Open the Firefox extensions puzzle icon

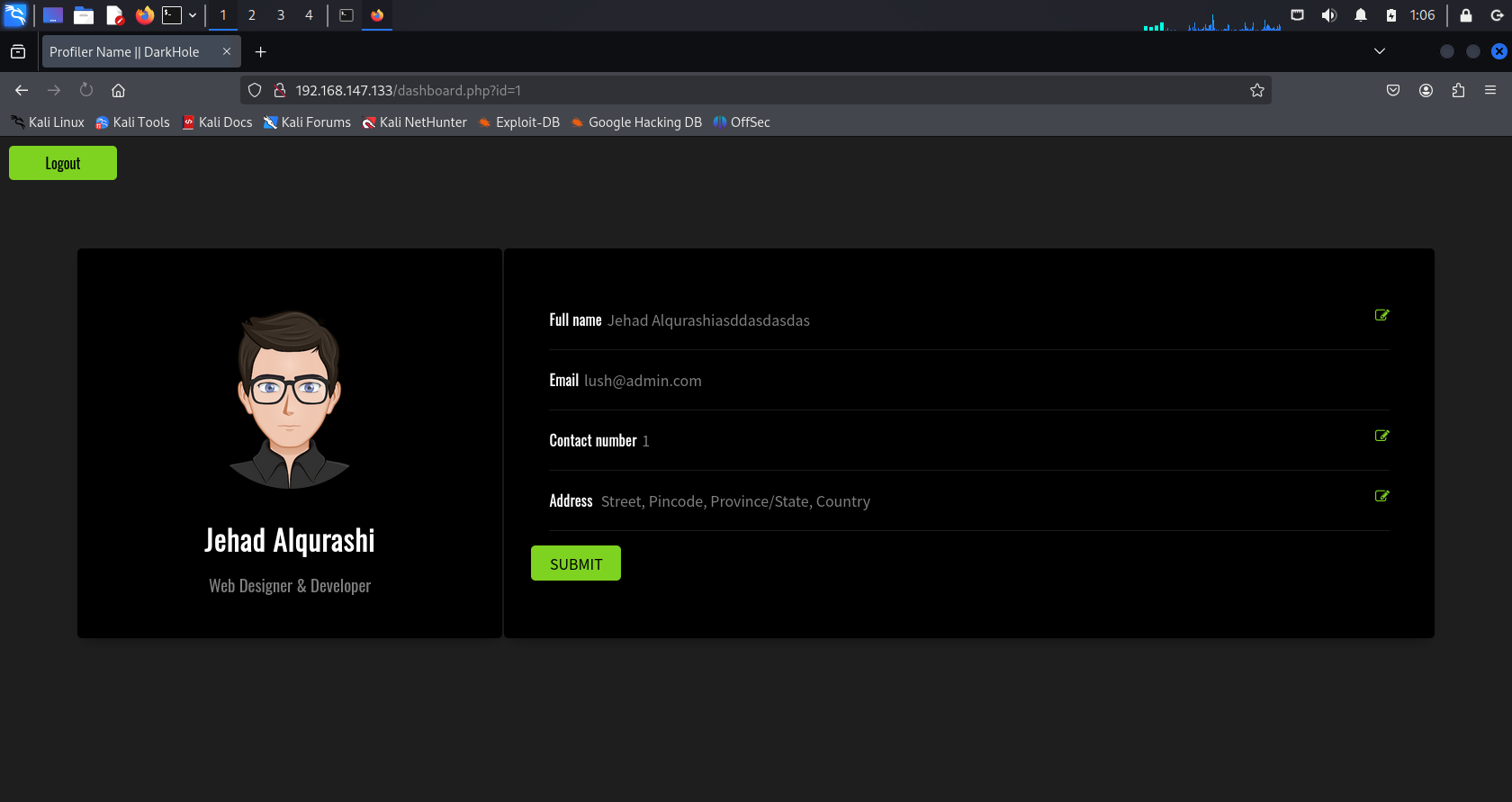(x=1458, y=90)
